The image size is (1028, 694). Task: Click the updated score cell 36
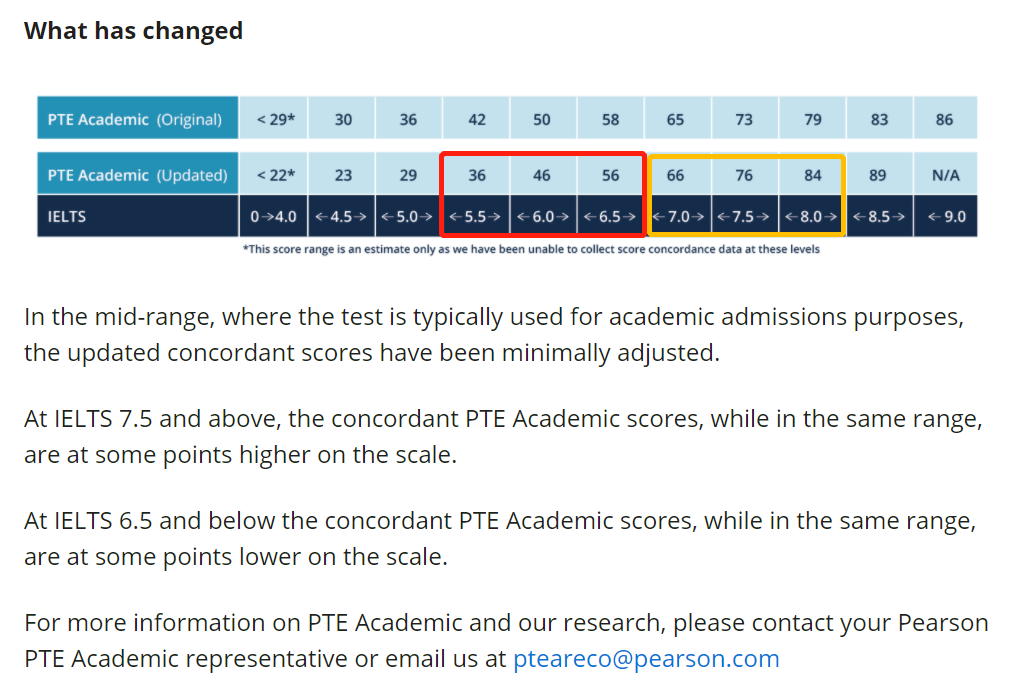point(477,175)
